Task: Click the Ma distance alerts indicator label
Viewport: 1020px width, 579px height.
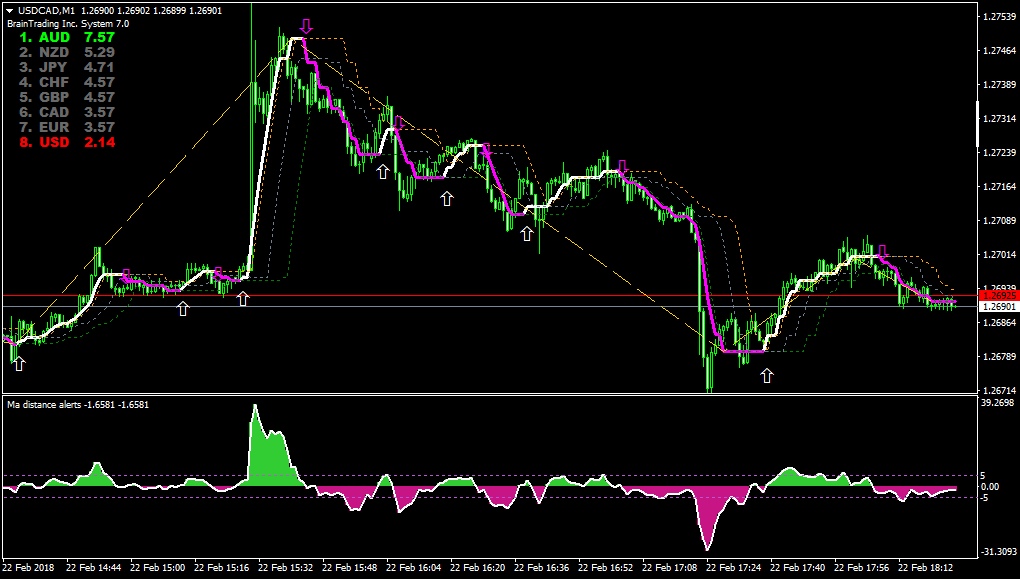Action: point(78,405)
